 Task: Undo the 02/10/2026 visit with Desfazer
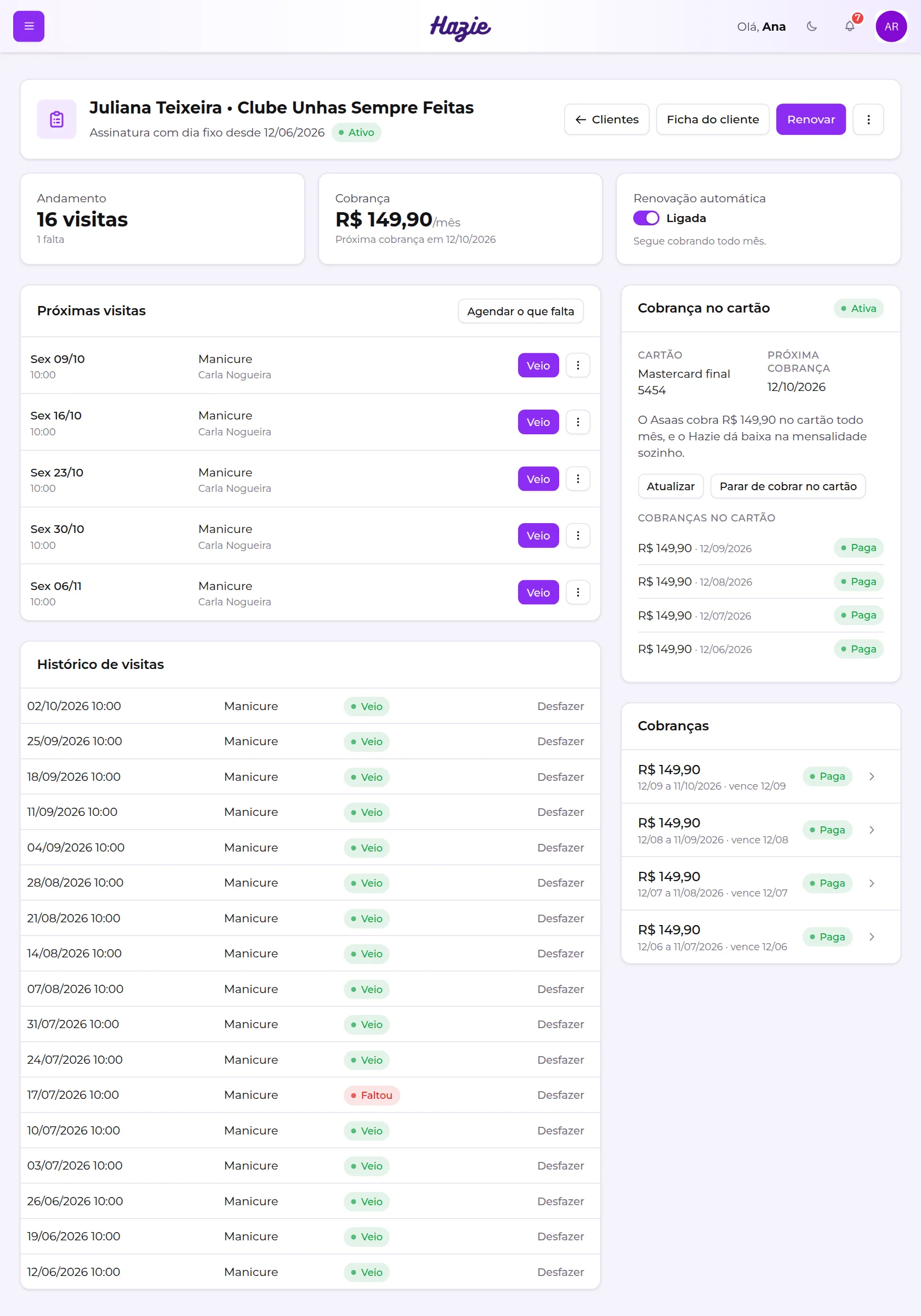(560, 706)
